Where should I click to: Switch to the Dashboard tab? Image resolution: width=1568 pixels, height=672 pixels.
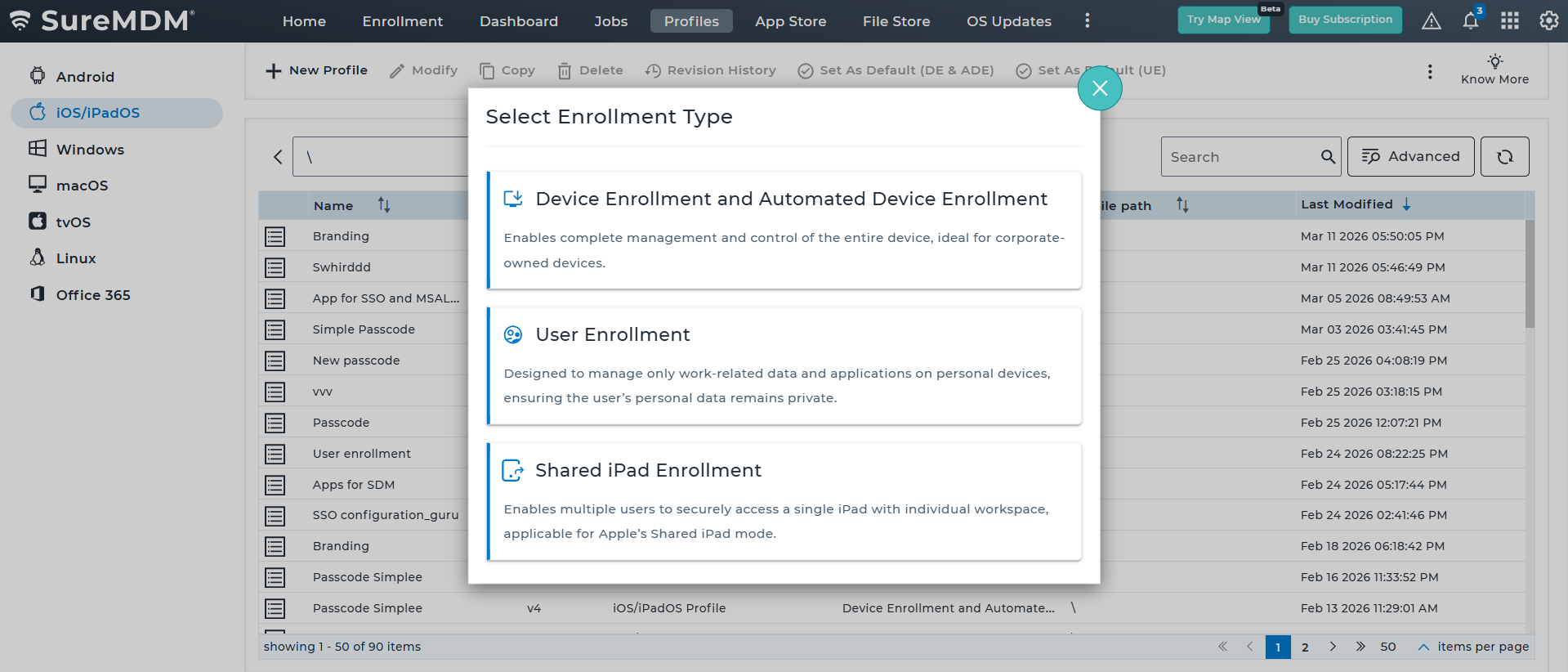coord(518,21)
